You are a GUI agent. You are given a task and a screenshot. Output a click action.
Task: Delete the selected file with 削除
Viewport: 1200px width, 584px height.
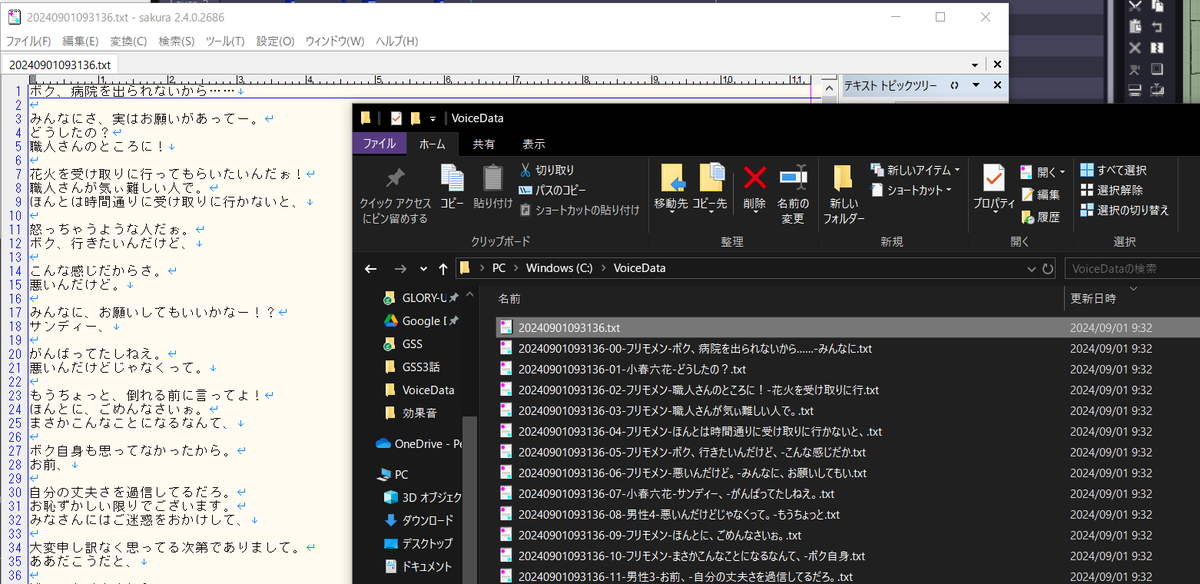pos(754,188)
